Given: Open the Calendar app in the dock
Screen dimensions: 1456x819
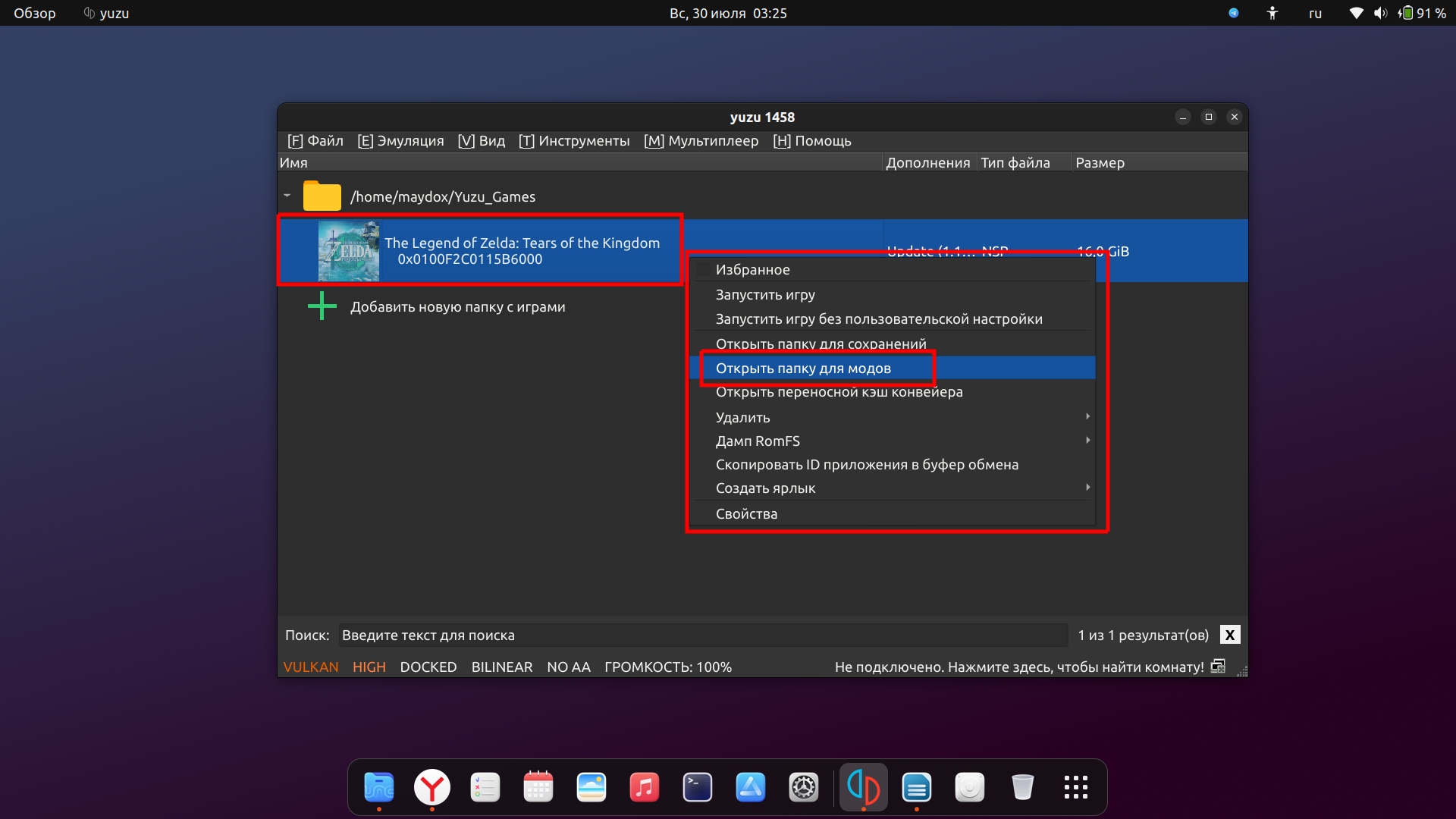Looking at the screenshot, I should [538, 787].
